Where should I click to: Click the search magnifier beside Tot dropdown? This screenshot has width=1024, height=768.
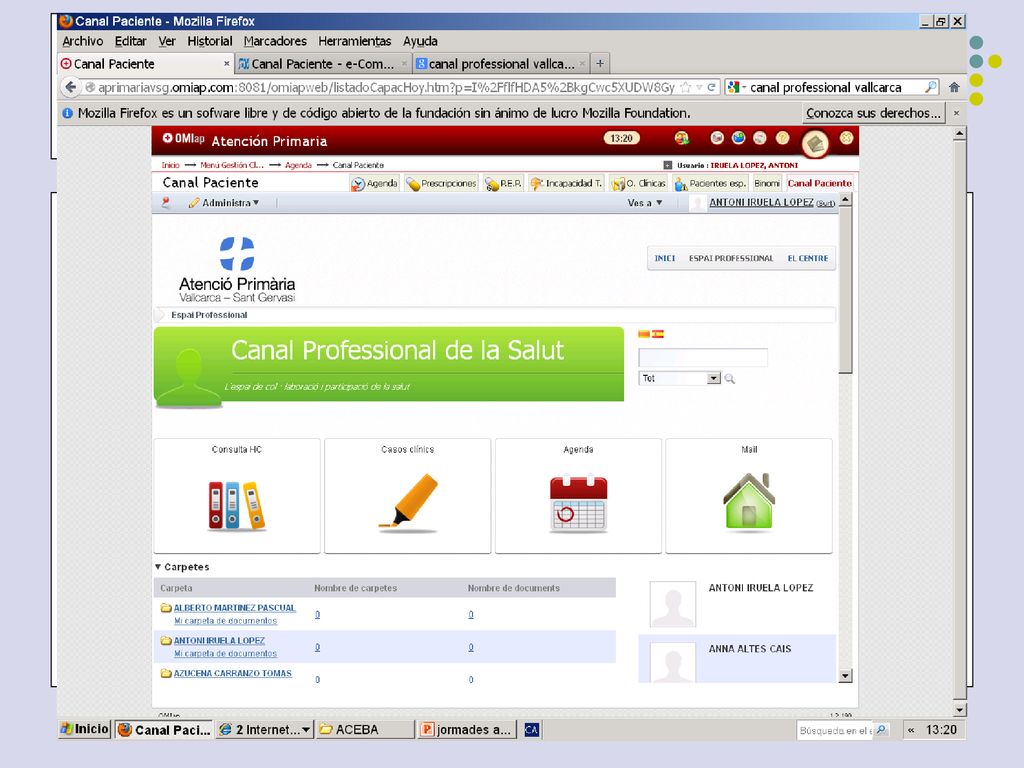pos(729,379)
